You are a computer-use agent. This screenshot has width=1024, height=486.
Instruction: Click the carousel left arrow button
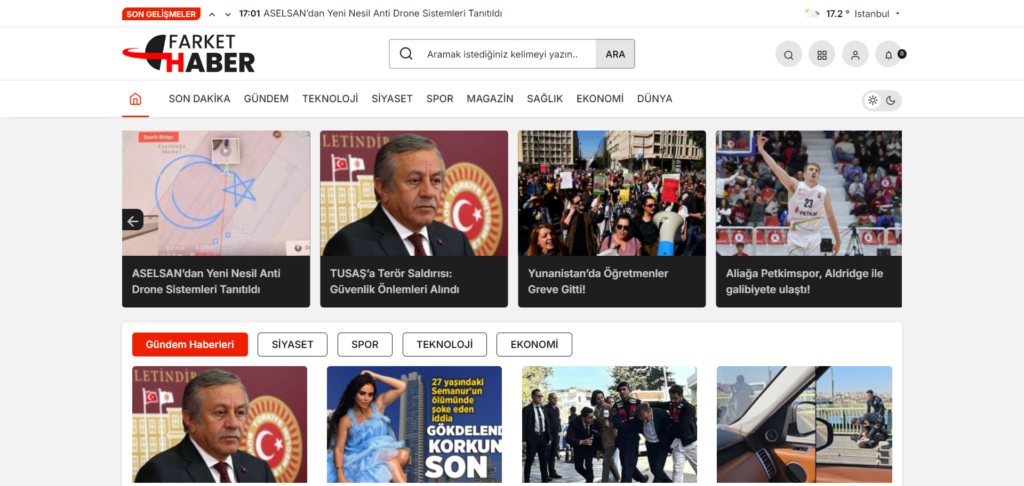click(133, 220)
